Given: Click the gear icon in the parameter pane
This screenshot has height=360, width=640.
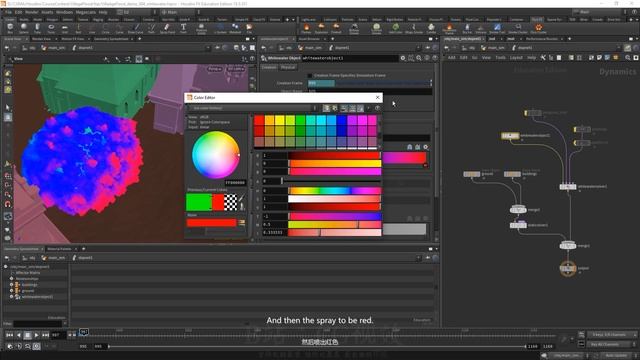Looking at the screenshot, I should click(403, 58).
